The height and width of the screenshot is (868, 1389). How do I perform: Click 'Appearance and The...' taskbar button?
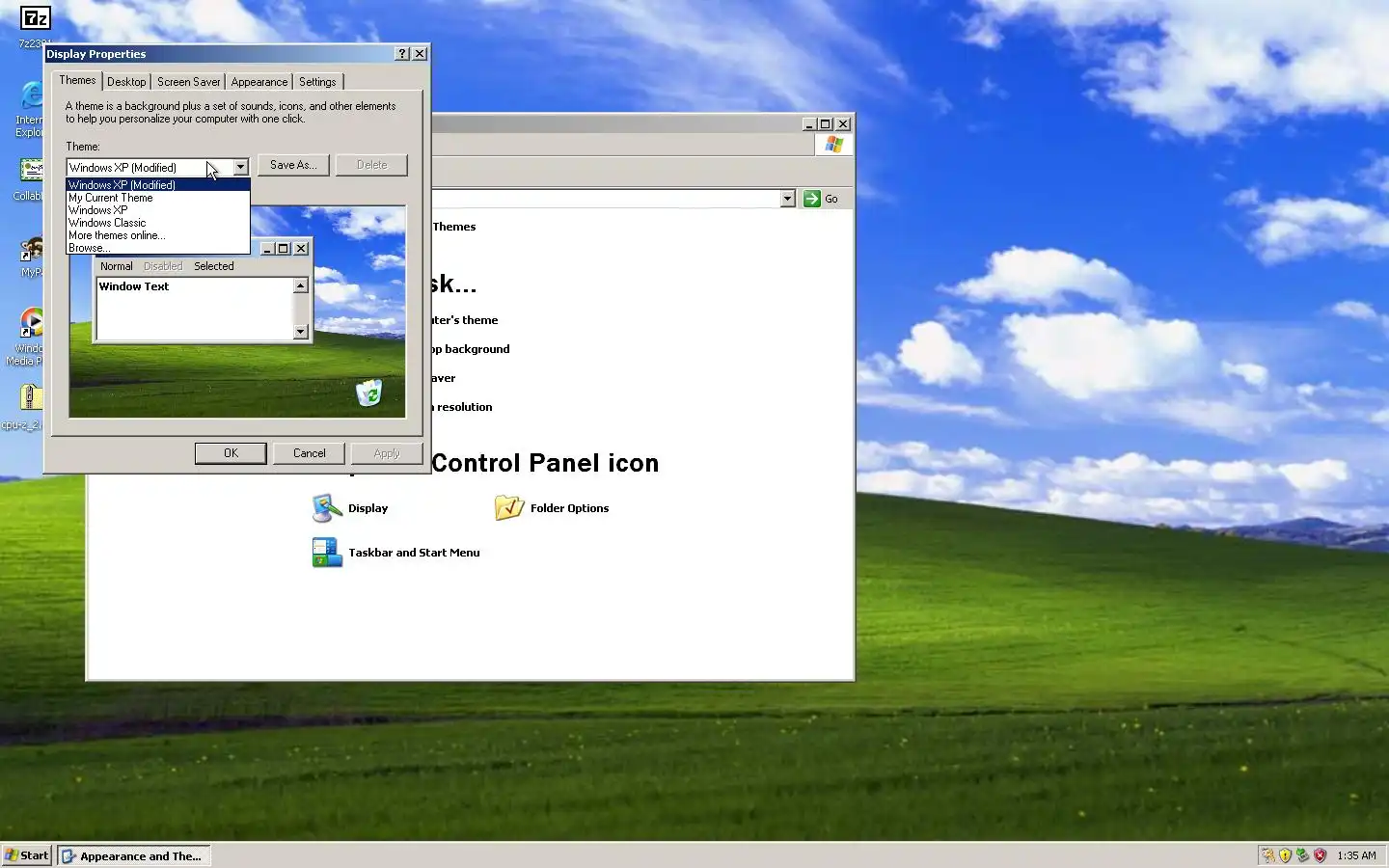(133, 855)
